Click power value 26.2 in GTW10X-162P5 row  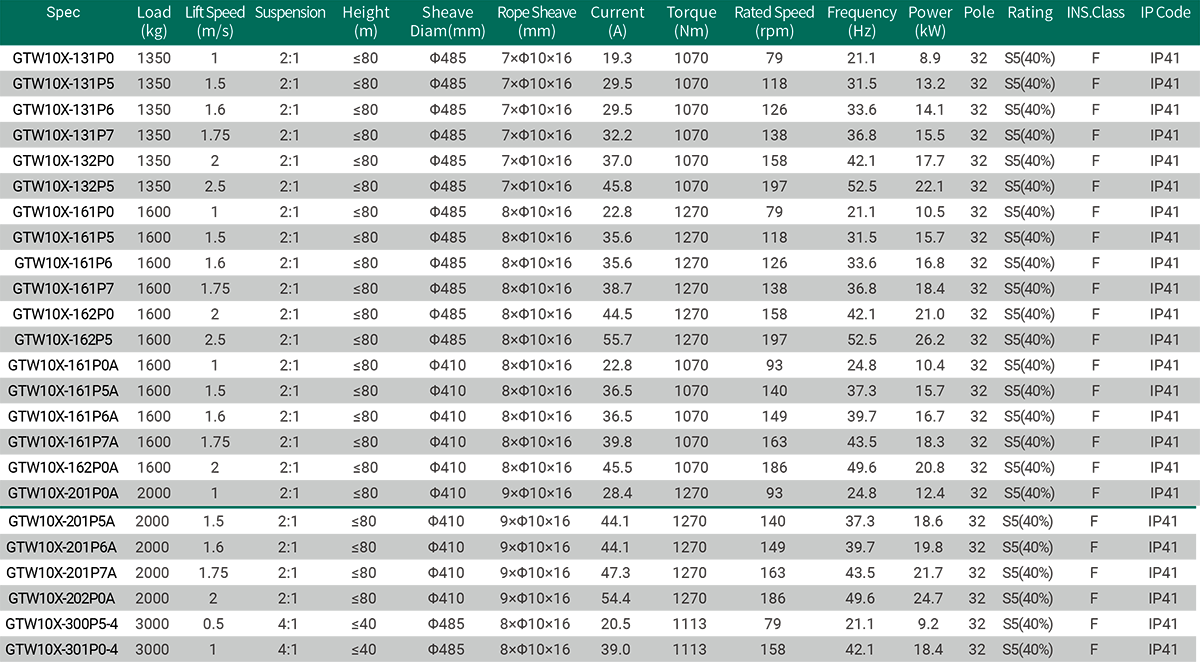tap(930, 339)
